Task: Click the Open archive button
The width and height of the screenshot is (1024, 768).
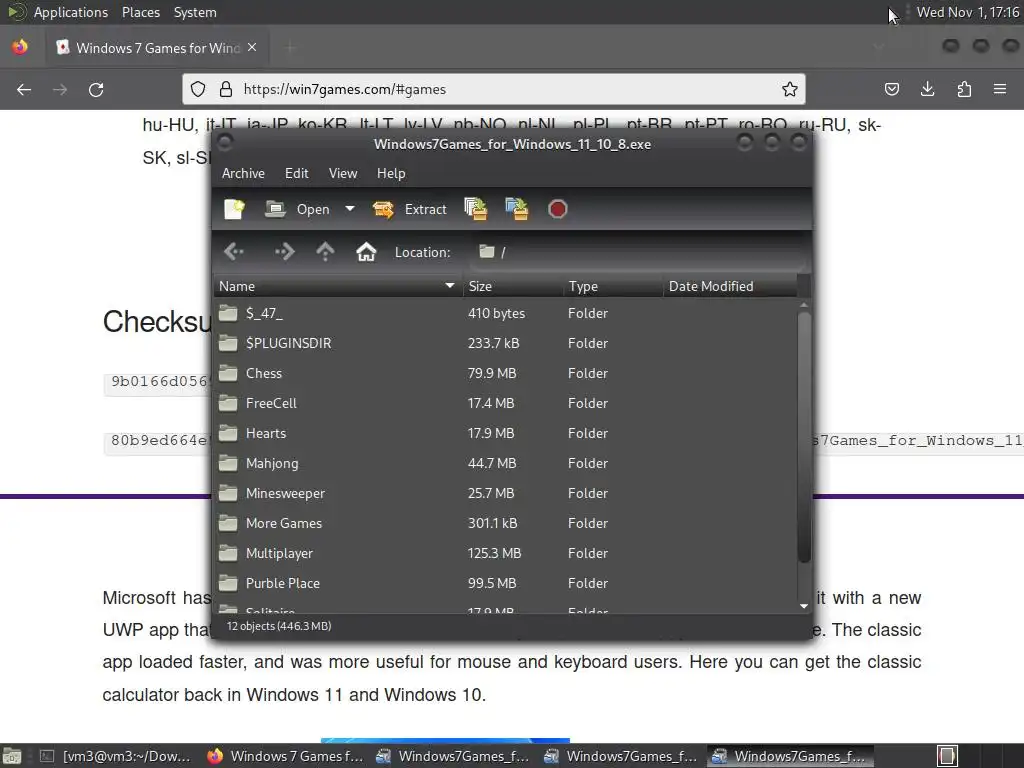Action: coord(298,209)
